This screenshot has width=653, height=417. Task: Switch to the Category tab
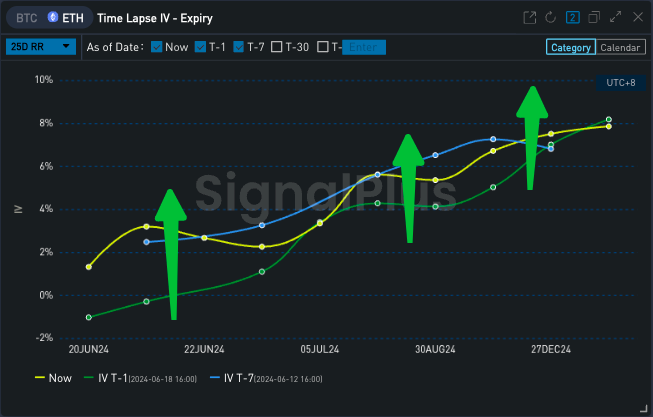(571, 47)
